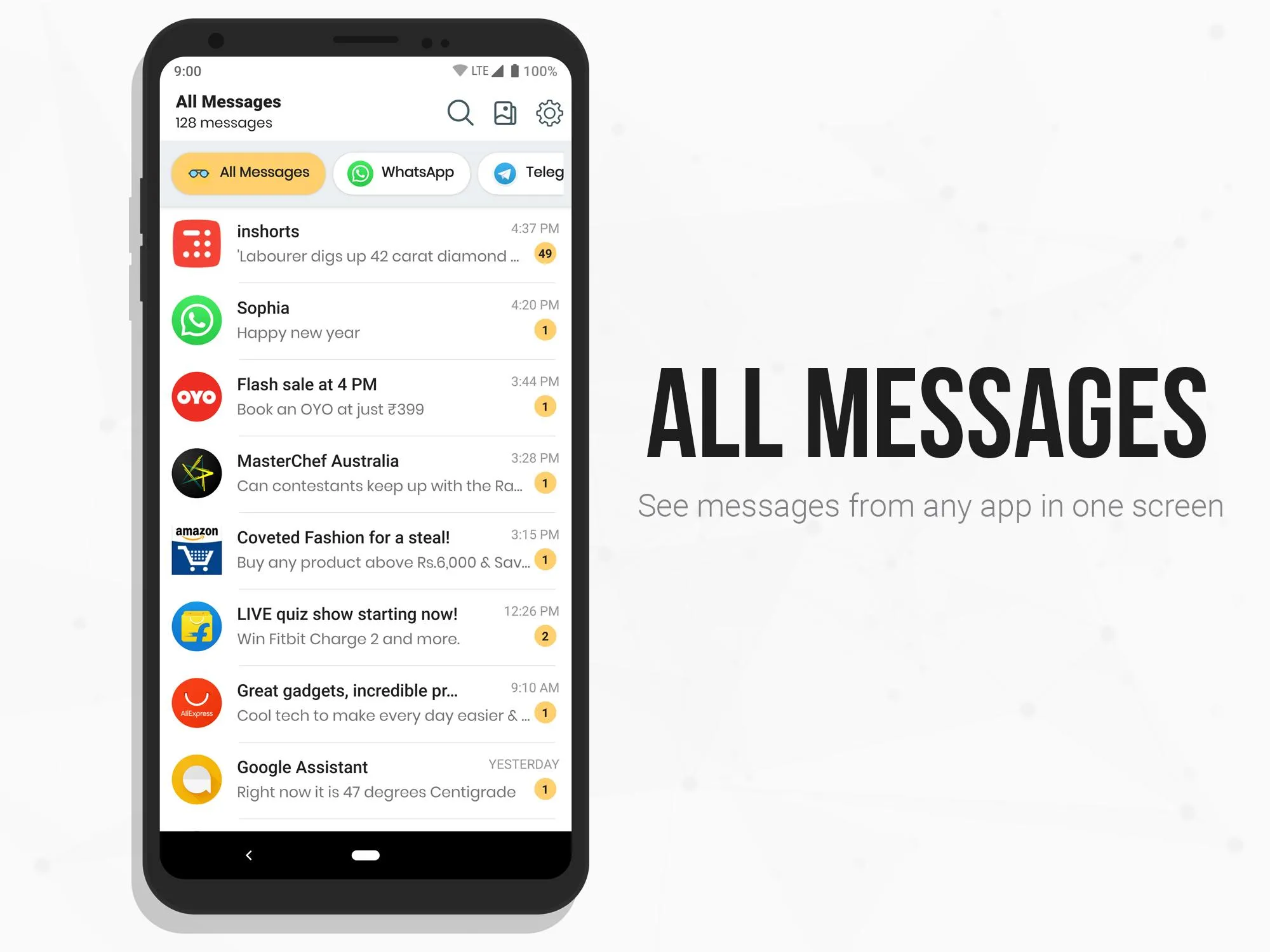1270x952 pixels.
Task: Expand the All Messages filter dropdown
Action: click(247, 172)
